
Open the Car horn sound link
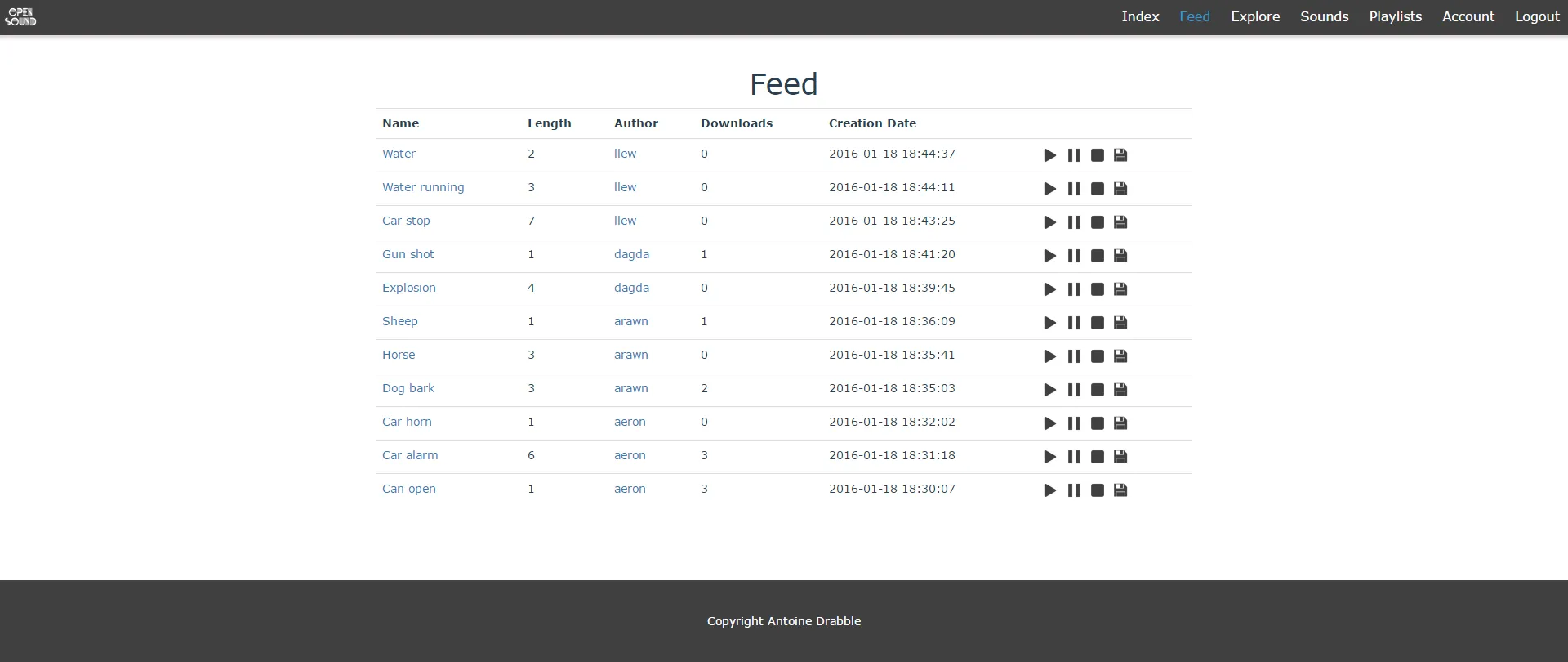pyautogui.click(x=407, y=422)
